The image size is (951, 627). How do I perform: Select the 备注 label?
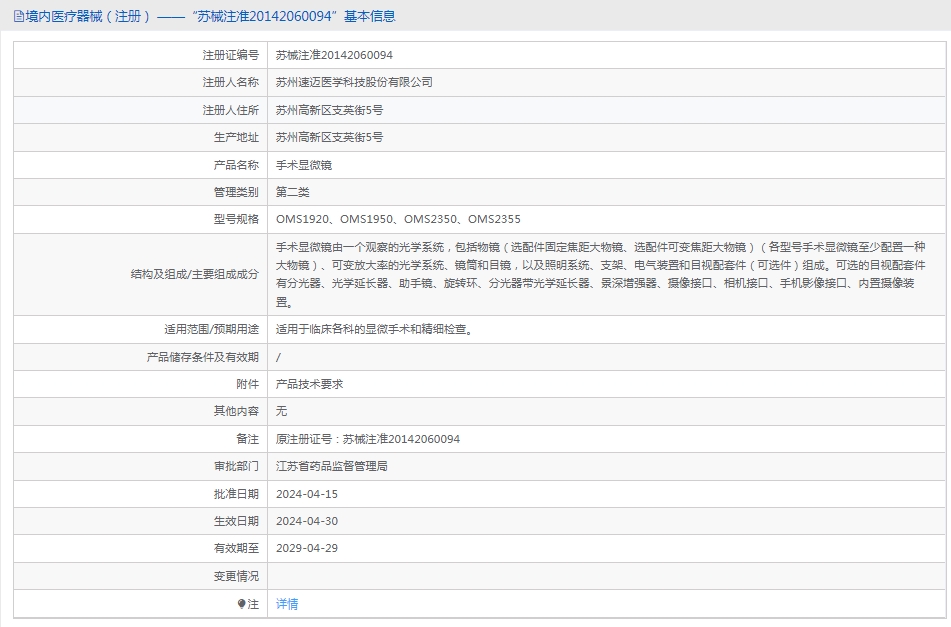pos(247,439)
